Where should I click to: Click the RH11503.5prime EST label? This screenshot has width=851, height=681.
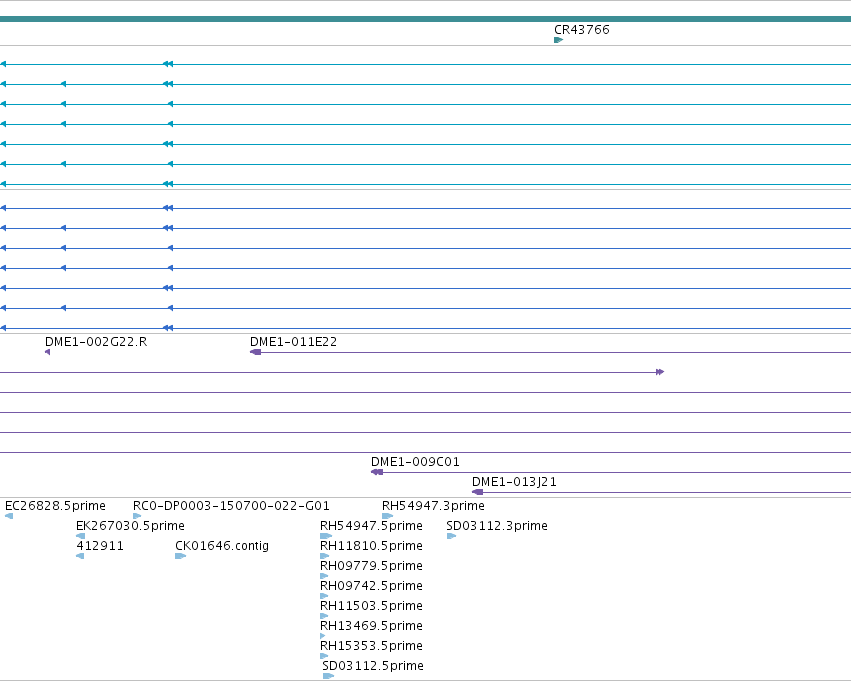(x=371, y=606)
